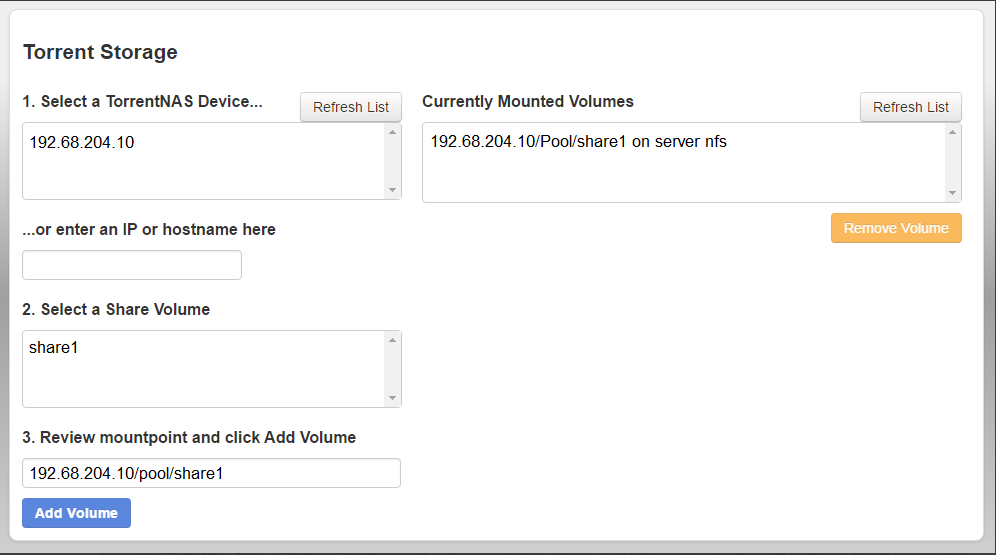This screenshot has height=555, width=996.
Task: Click the Torrent Storage heading
Action: [x=100, y=52]
